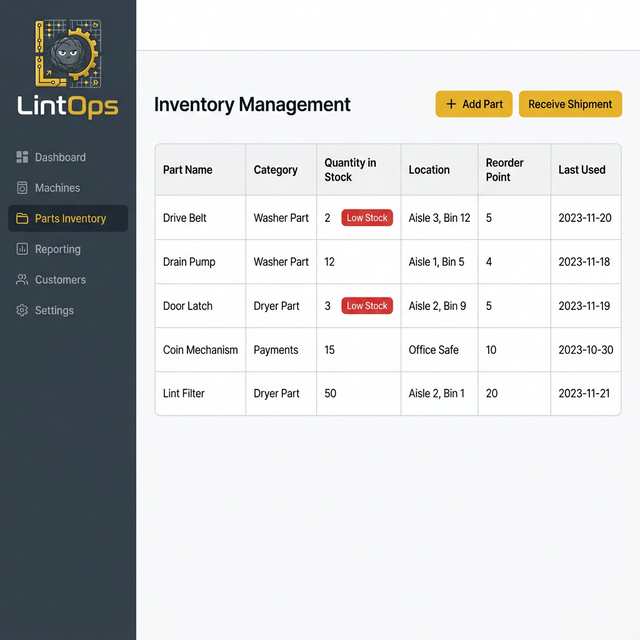Open the Reporting section
Image resolution: width=640 pixels, height=640 pixels.
(x=68, y=249)
